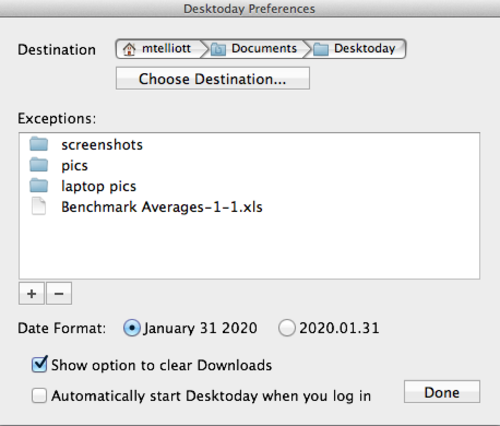Select the pics exception row
The image size is (500, 426).
pos(249,165)
